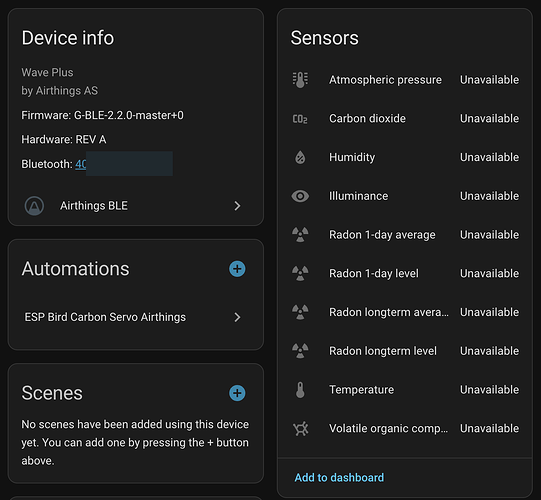Image resolution: width=541 pixels, height=500 pixels.
Task: Open the Carbon dioxide sensor entry
Action: (x=405, y=119)
